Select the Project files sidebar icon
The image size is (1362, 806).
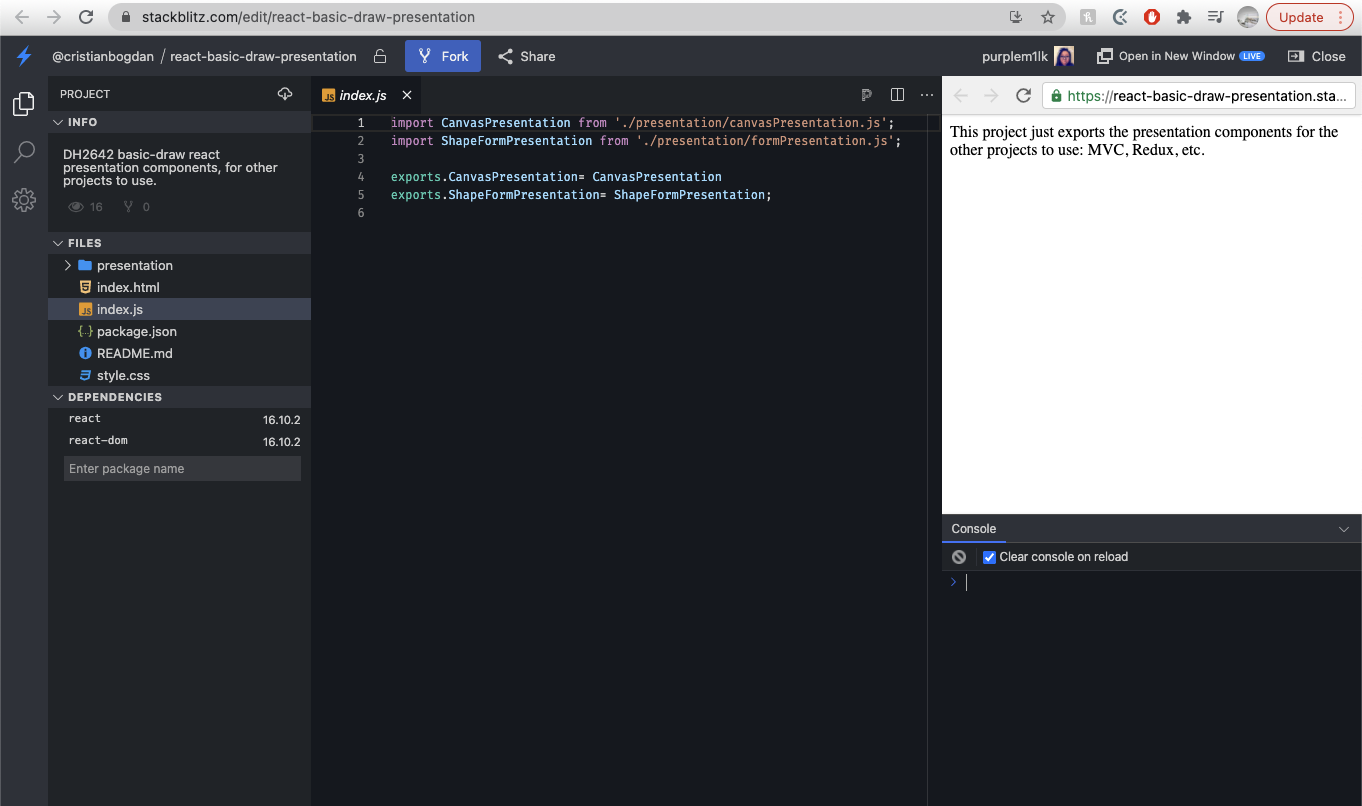pyautogui.click(x=23, y=103)
